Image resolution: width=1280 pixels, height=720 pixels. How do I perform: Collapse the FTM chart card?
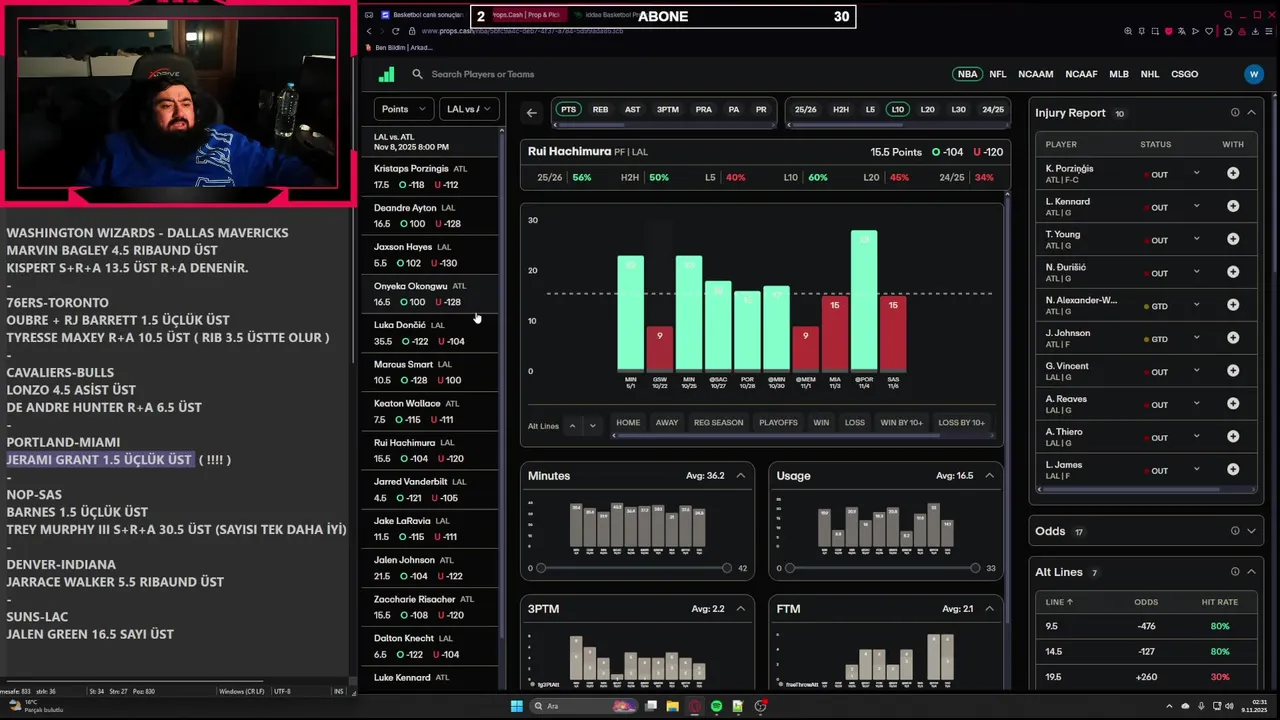click(x=989, y=609)
